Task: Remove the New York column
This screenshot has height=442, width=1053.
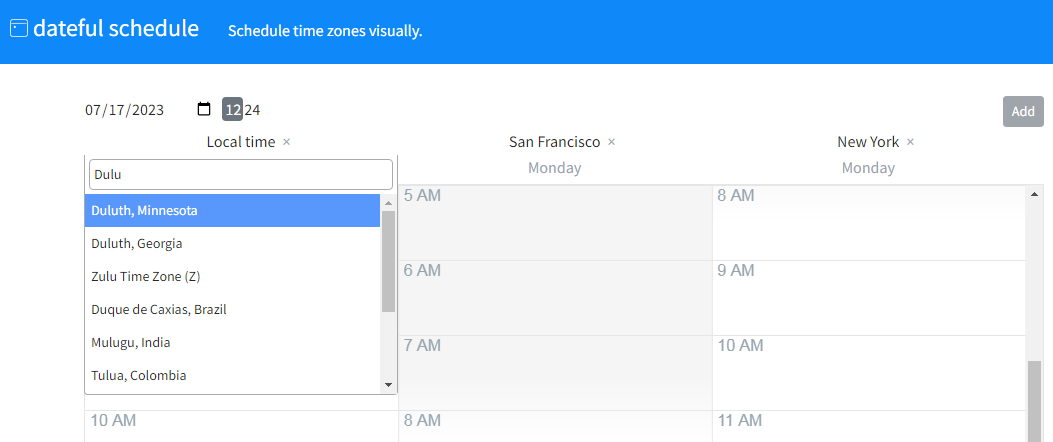Action: point(910,142)
